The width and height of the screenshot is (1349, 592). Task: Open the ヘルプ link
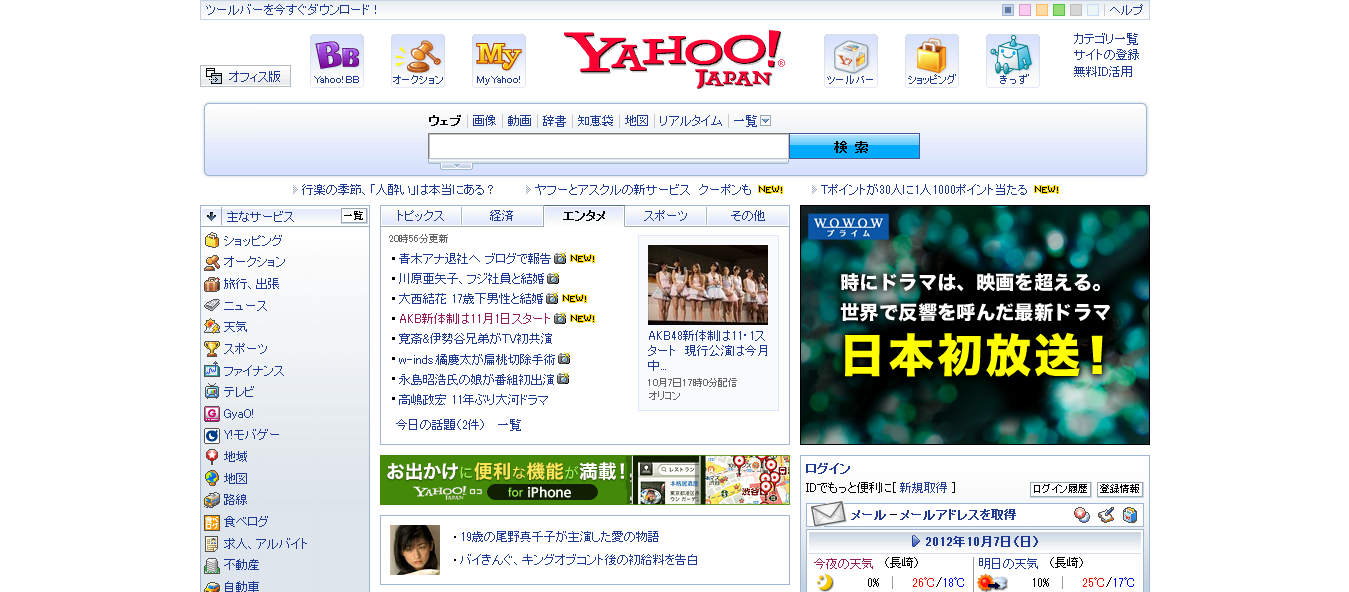click(1126, 10)
